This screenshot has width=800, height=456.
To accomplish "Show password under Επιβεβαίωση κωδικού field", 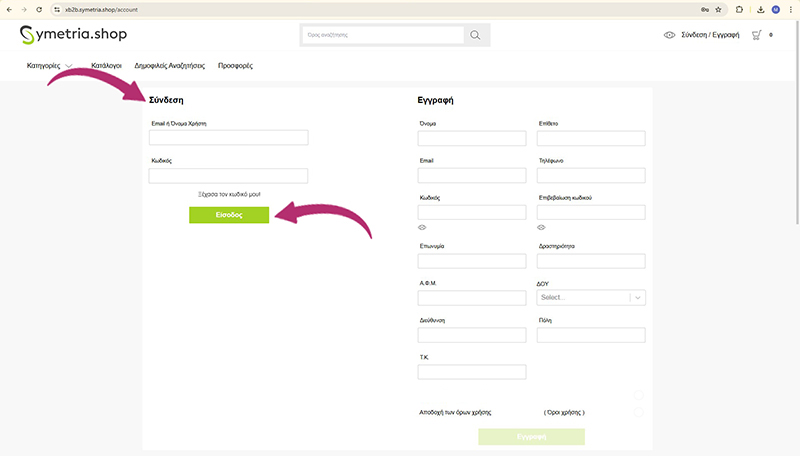I will pos(541,227).
